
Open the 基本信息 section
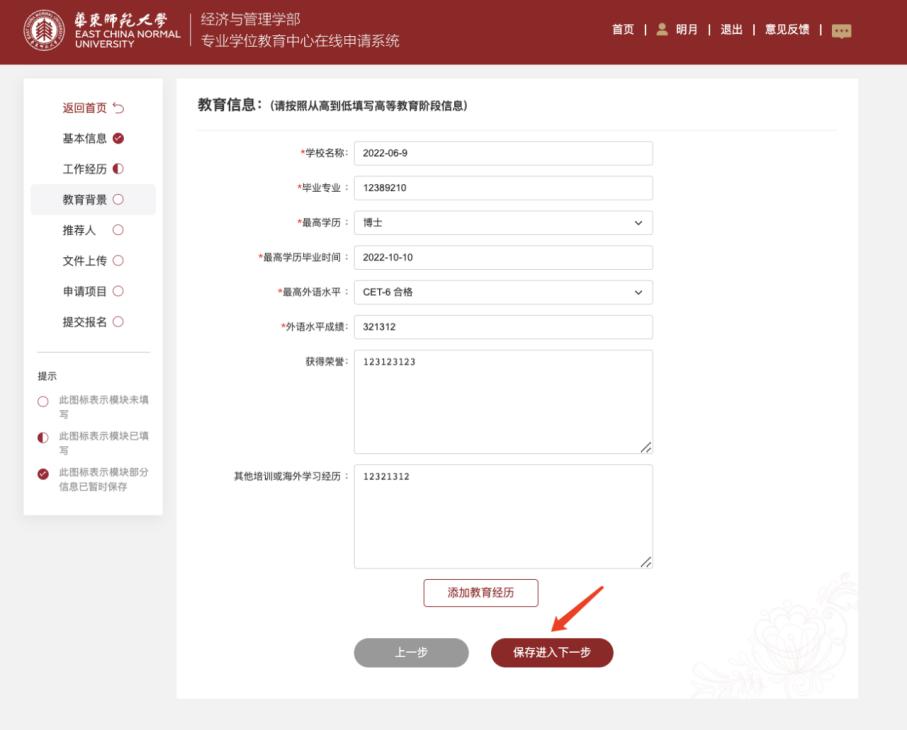[x=84, y=138]
